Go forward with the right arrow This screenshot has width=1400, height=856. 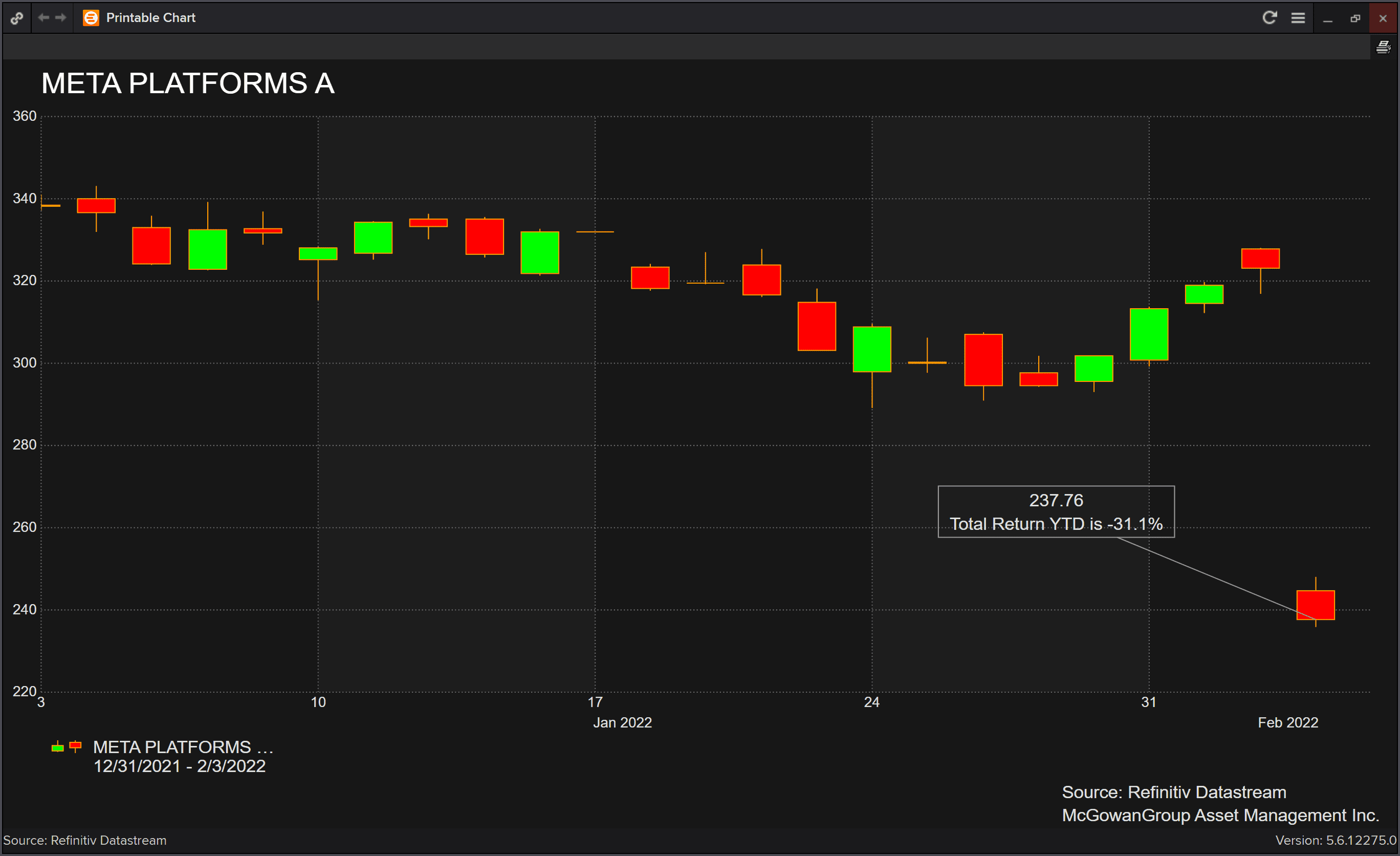tap(61, 17)
